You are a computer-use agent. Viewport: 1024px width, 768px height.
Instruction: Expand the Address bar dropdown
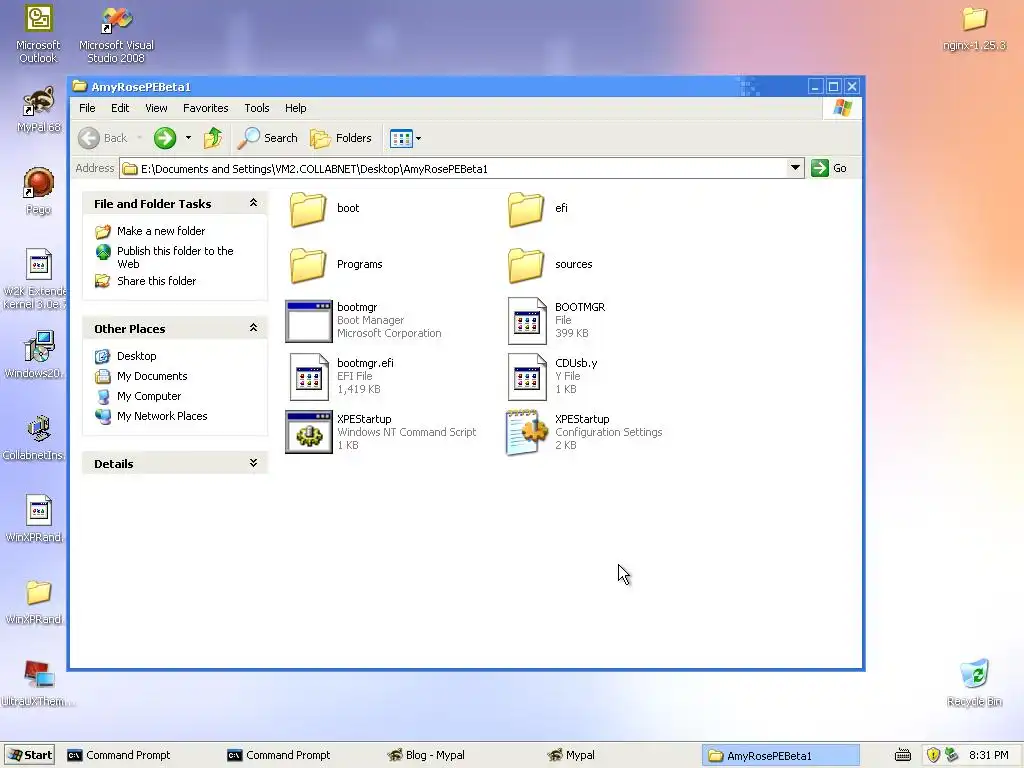(x=795, y=168)
